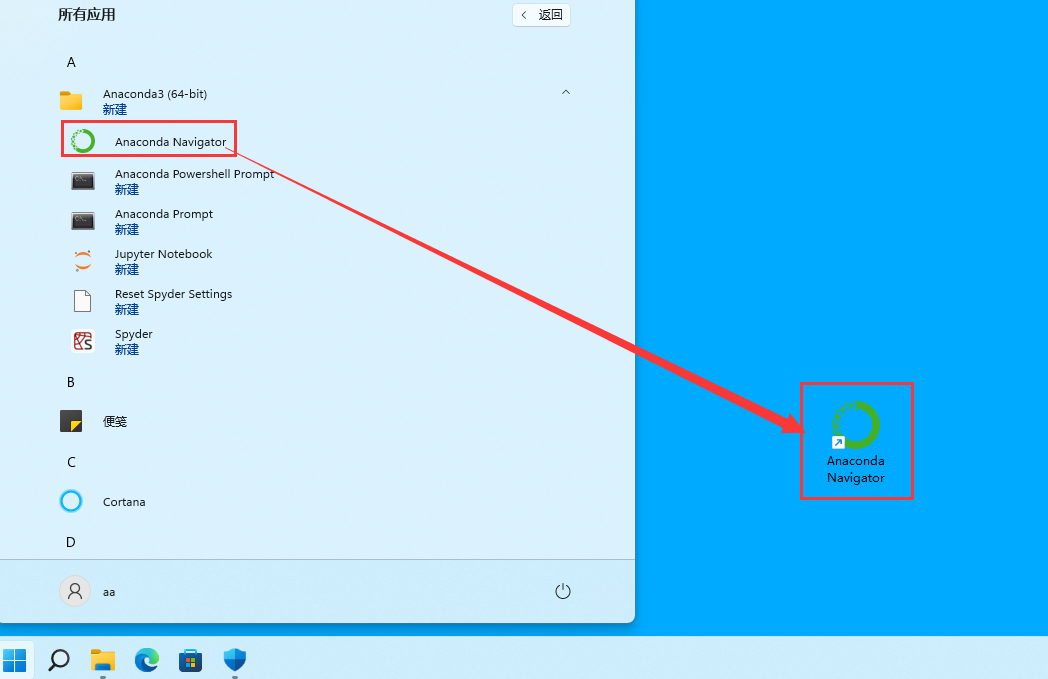Select the Anaconda Navigator desktop shortcut
Viewport: 1048px width, 679px height.
856,441
